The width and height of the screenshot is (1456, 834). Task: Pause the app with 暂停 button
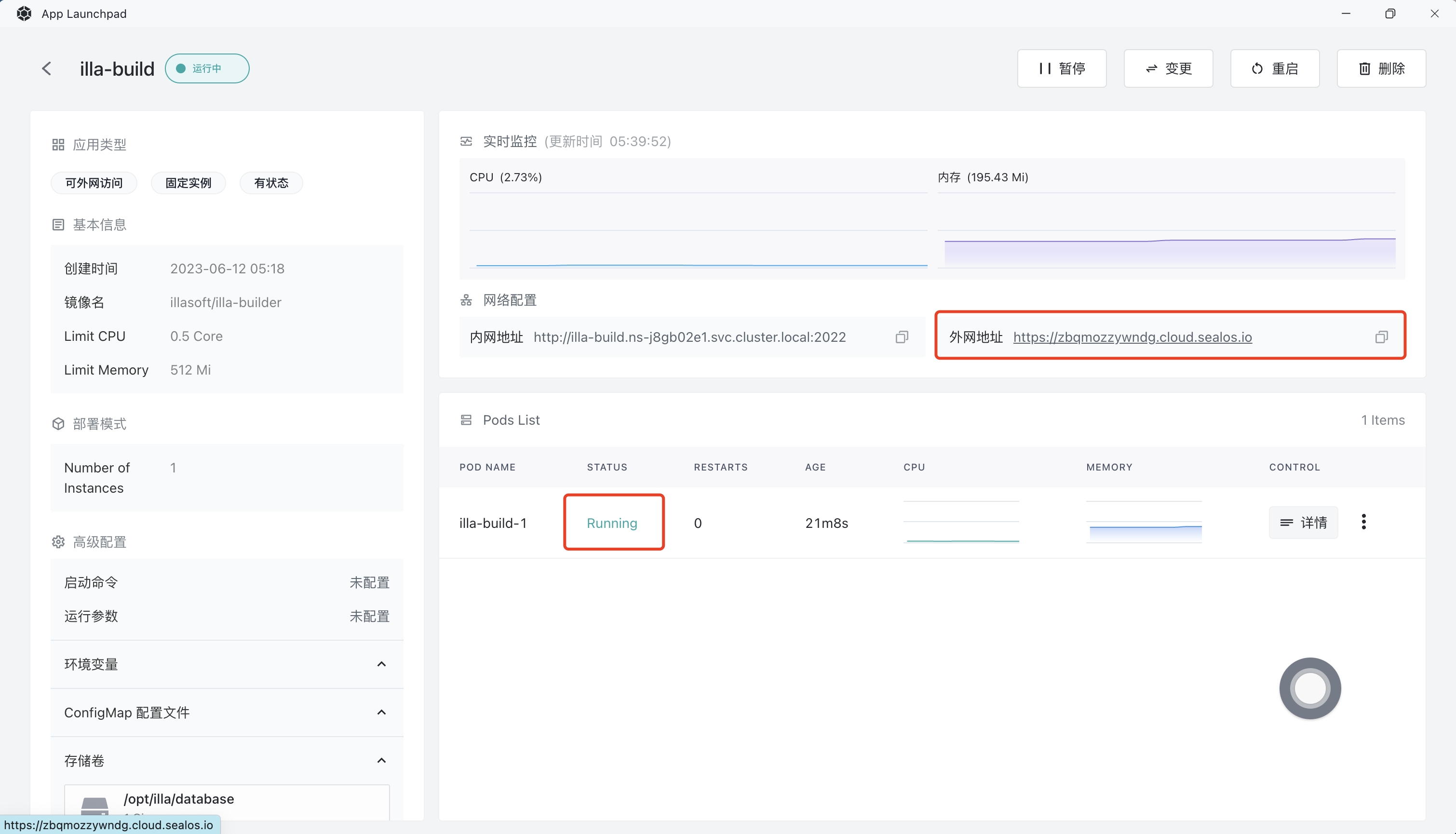[x=1061, y=69]
